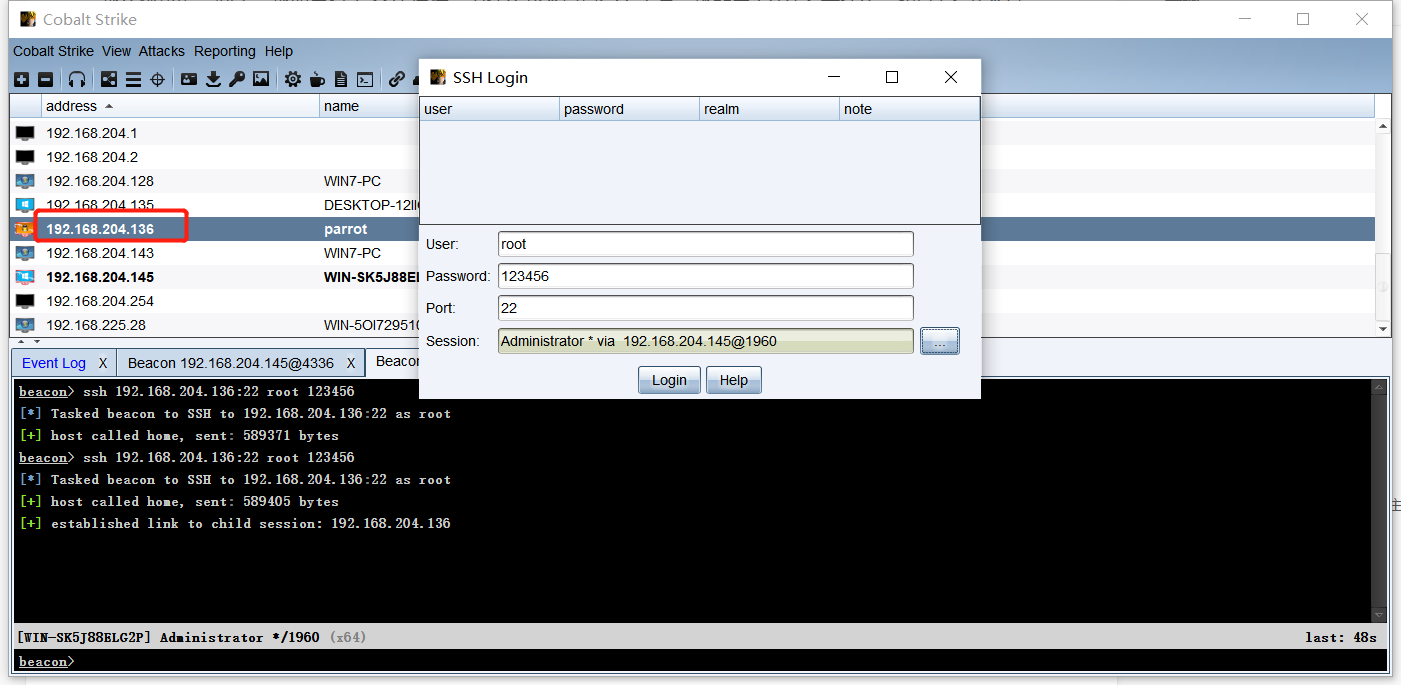Click the 'established link to child session' console line
This screenshot has height=685, width=1401.
[235, 523]
